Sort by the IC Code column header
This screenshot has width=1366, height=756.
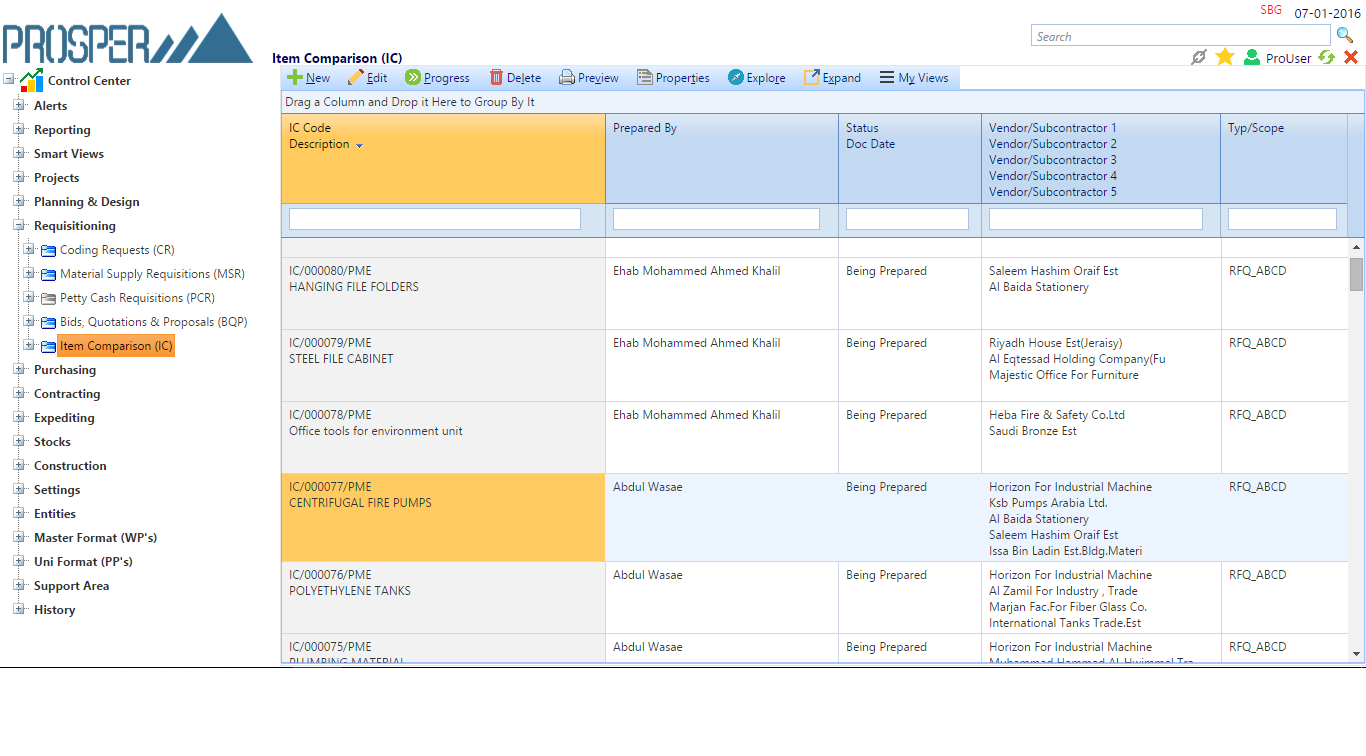(443, 159)
